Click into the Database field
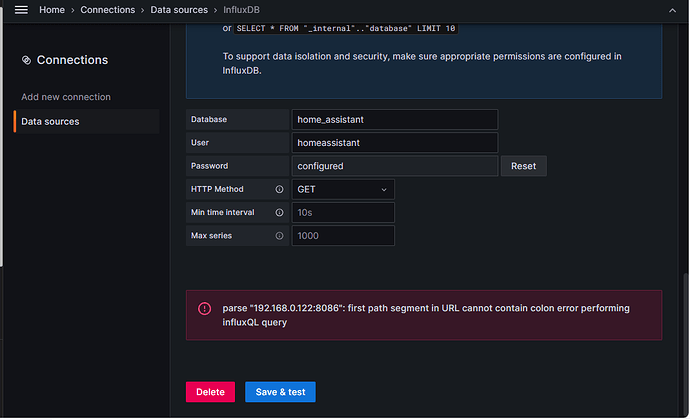 pos(395,120)
